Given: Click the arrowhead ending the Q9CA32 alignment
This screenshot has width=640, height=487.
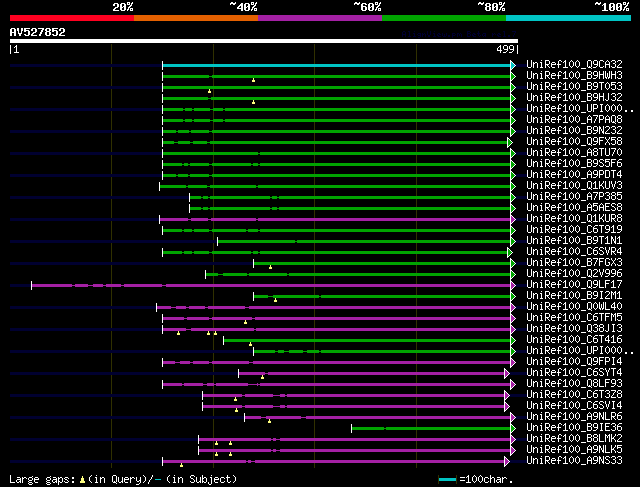Looking at the screenshot, I should click(x=513, y=65).
